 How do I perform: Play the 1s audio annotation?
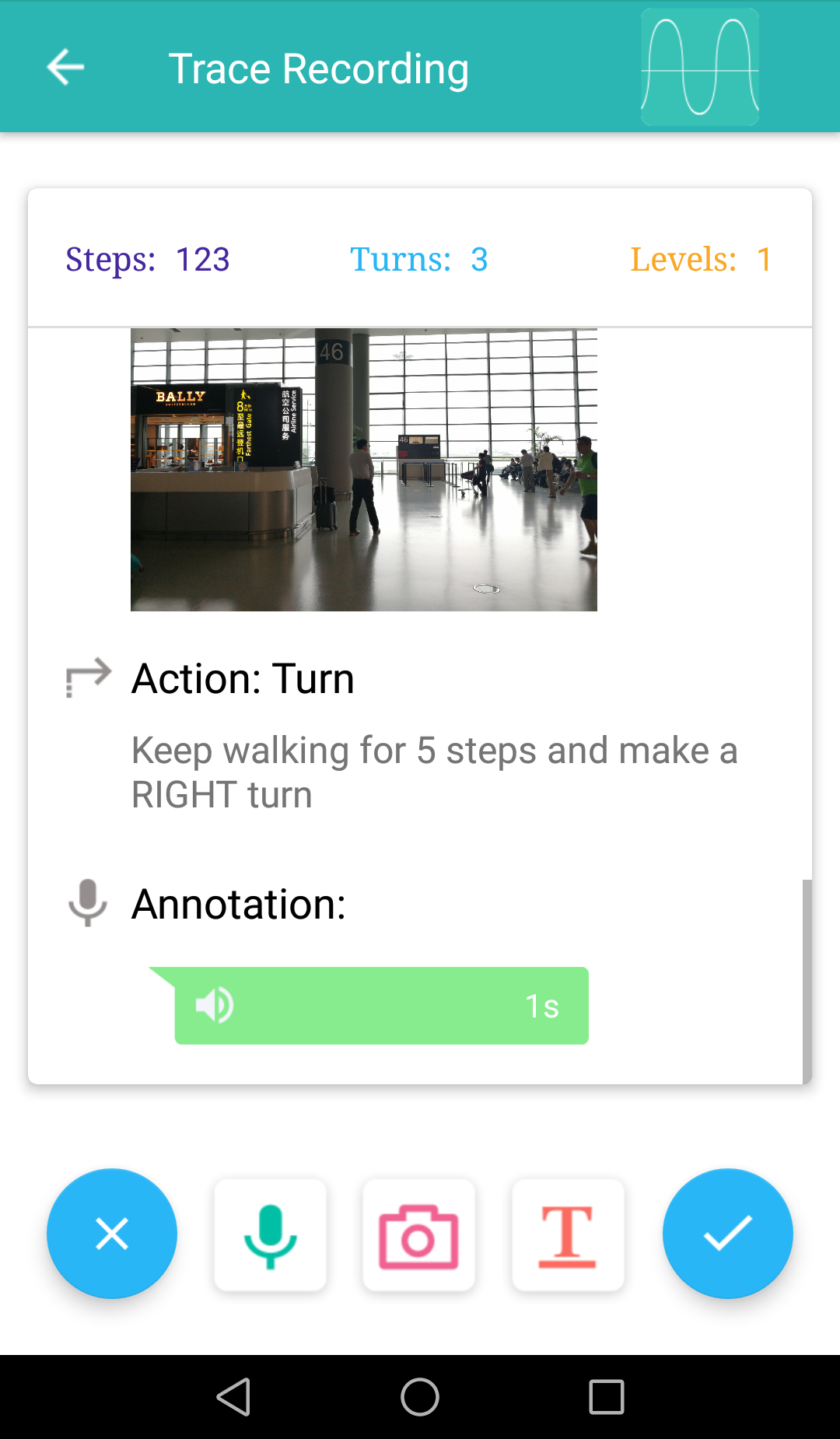tap(381, 1006)
